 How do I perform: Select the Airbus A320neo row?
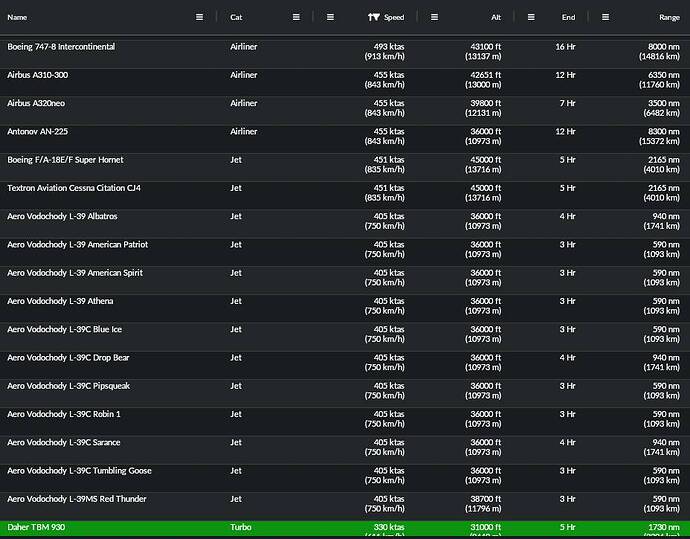[39, 103]
